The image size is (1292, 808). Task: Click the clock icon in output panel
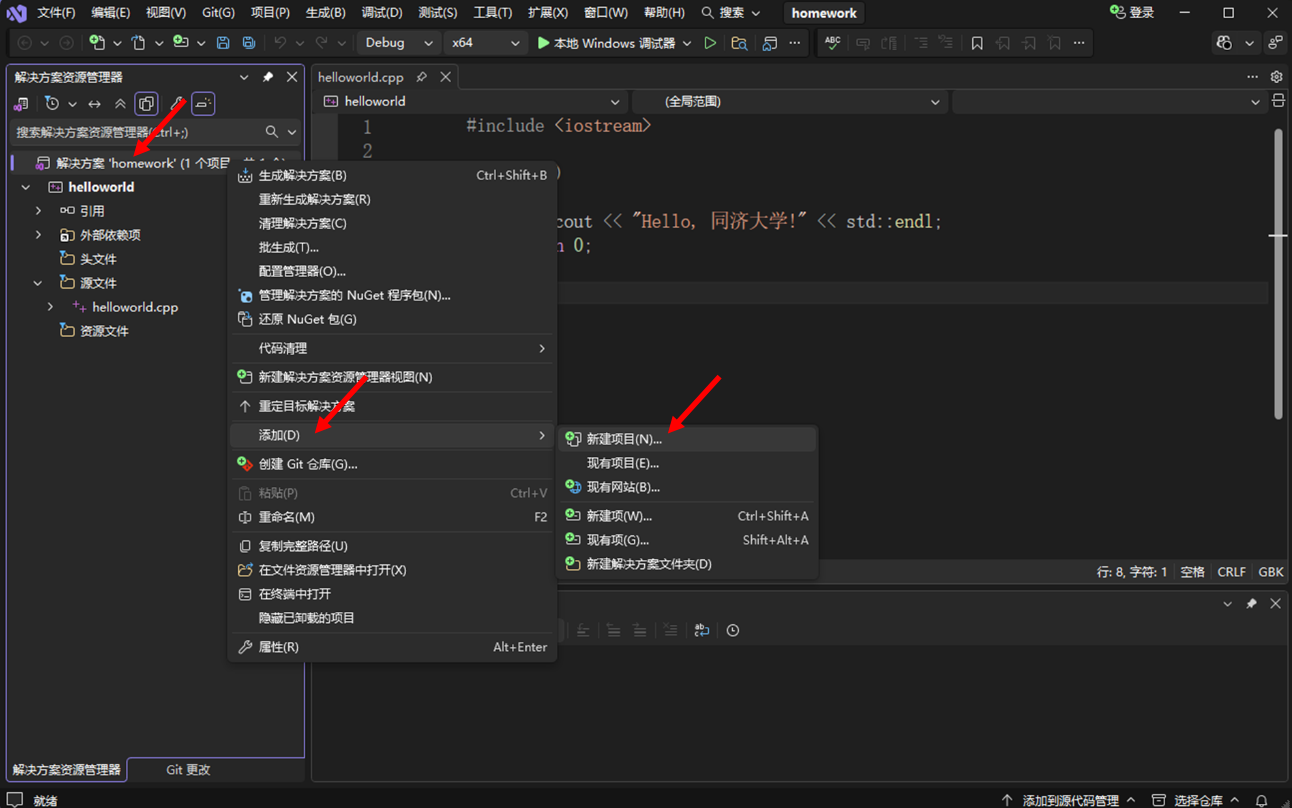tap(733, 630)
